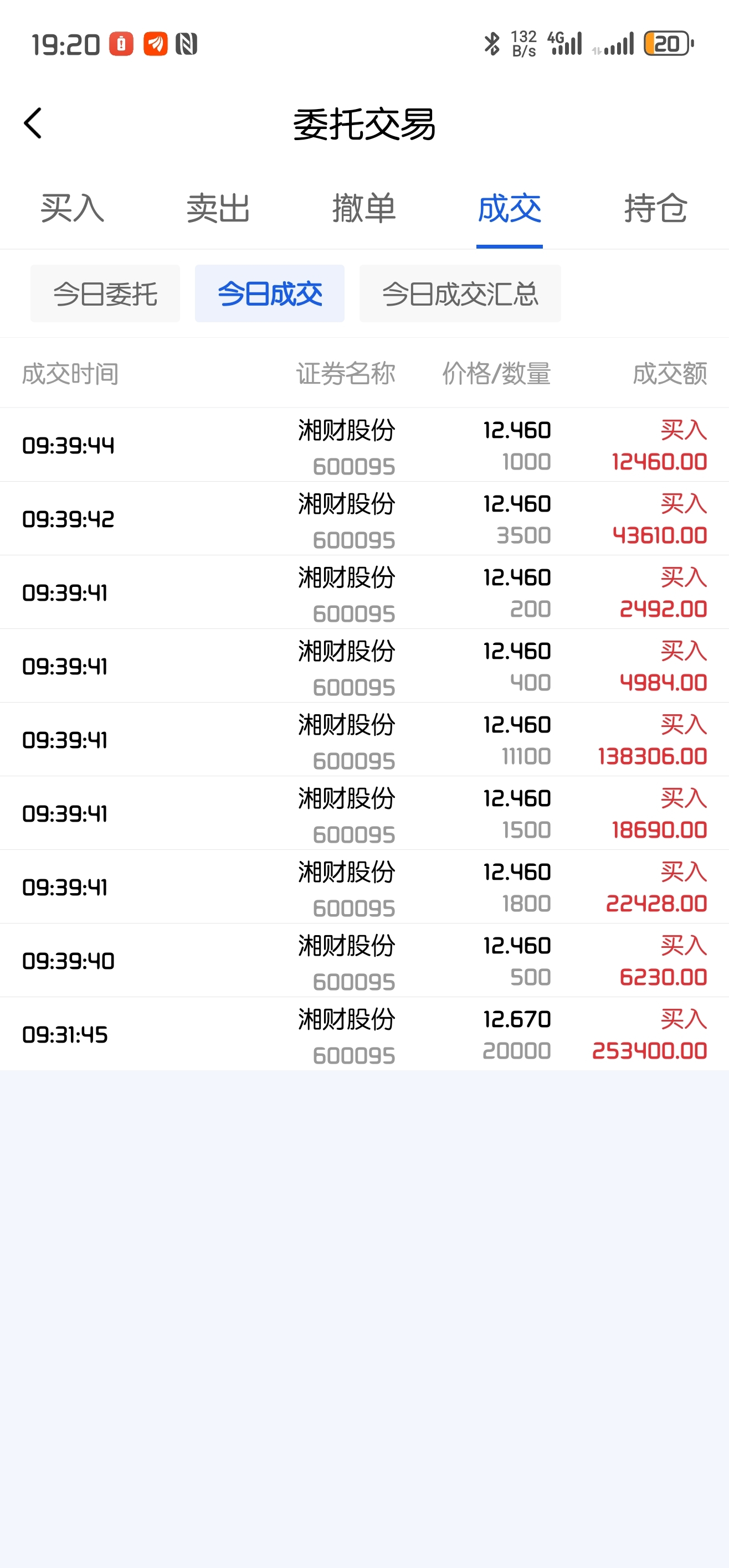Image resolution: width=729 pixels, height=1568 pixels.
Task: Tap the orange app notification icon
Action: 155,44
